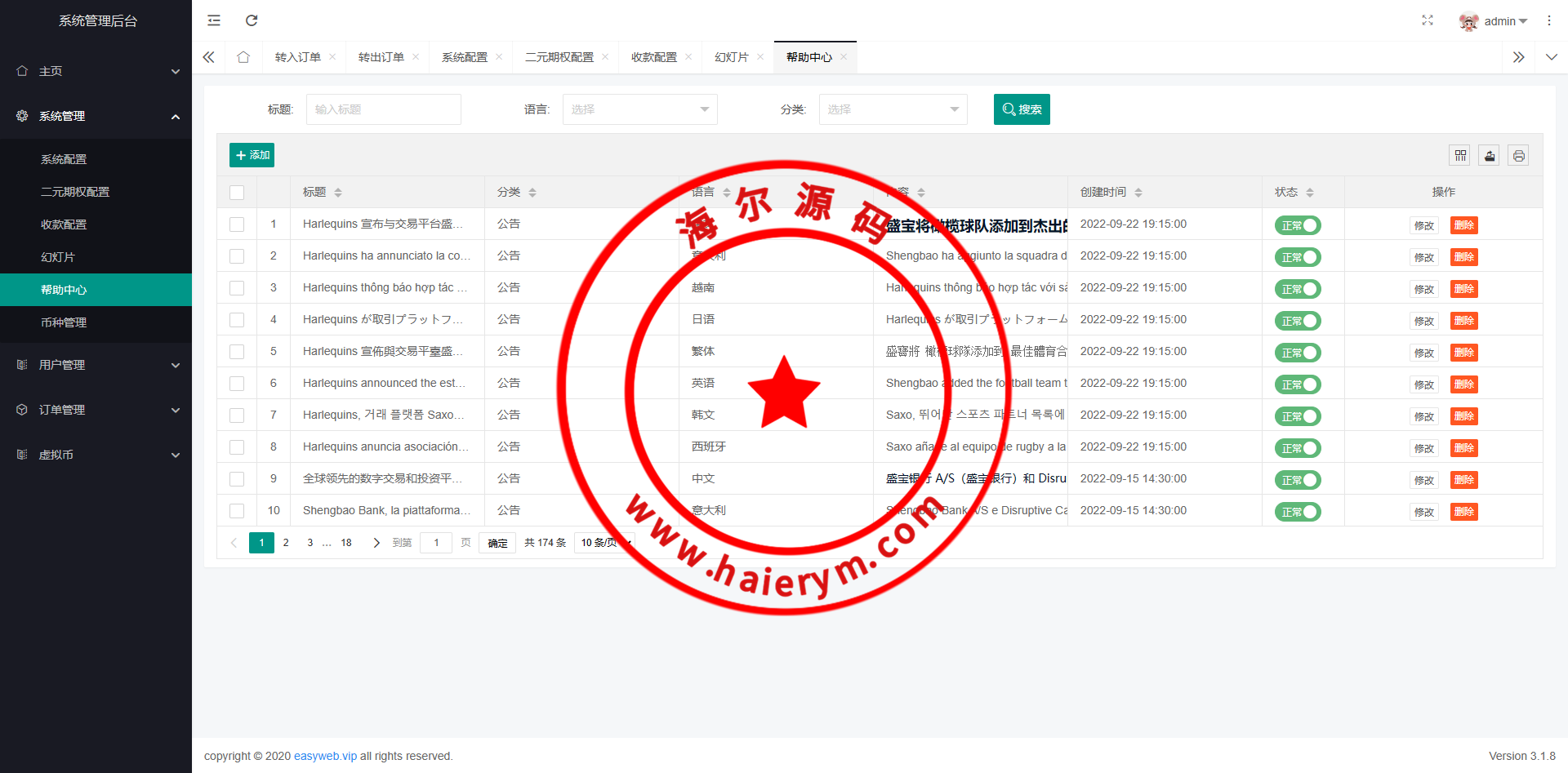
Task: Check the checkbox for row 3
Action: pyautogui.click(x=237, y=288)
